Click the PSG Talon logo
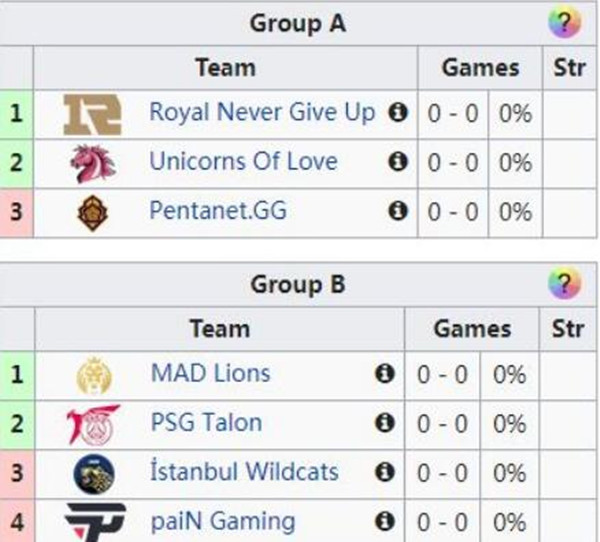 pos(94,425)
